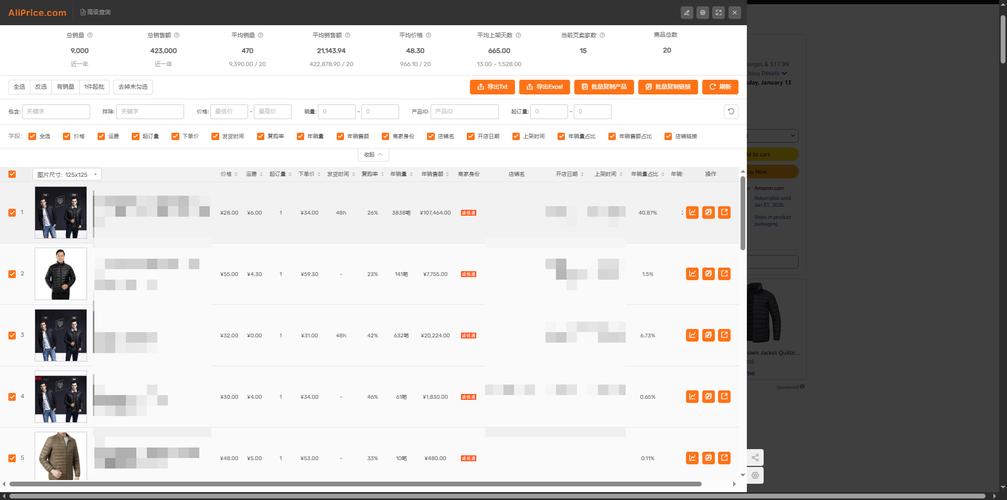
Task: Click the maximum price input field
Action: 272,112
